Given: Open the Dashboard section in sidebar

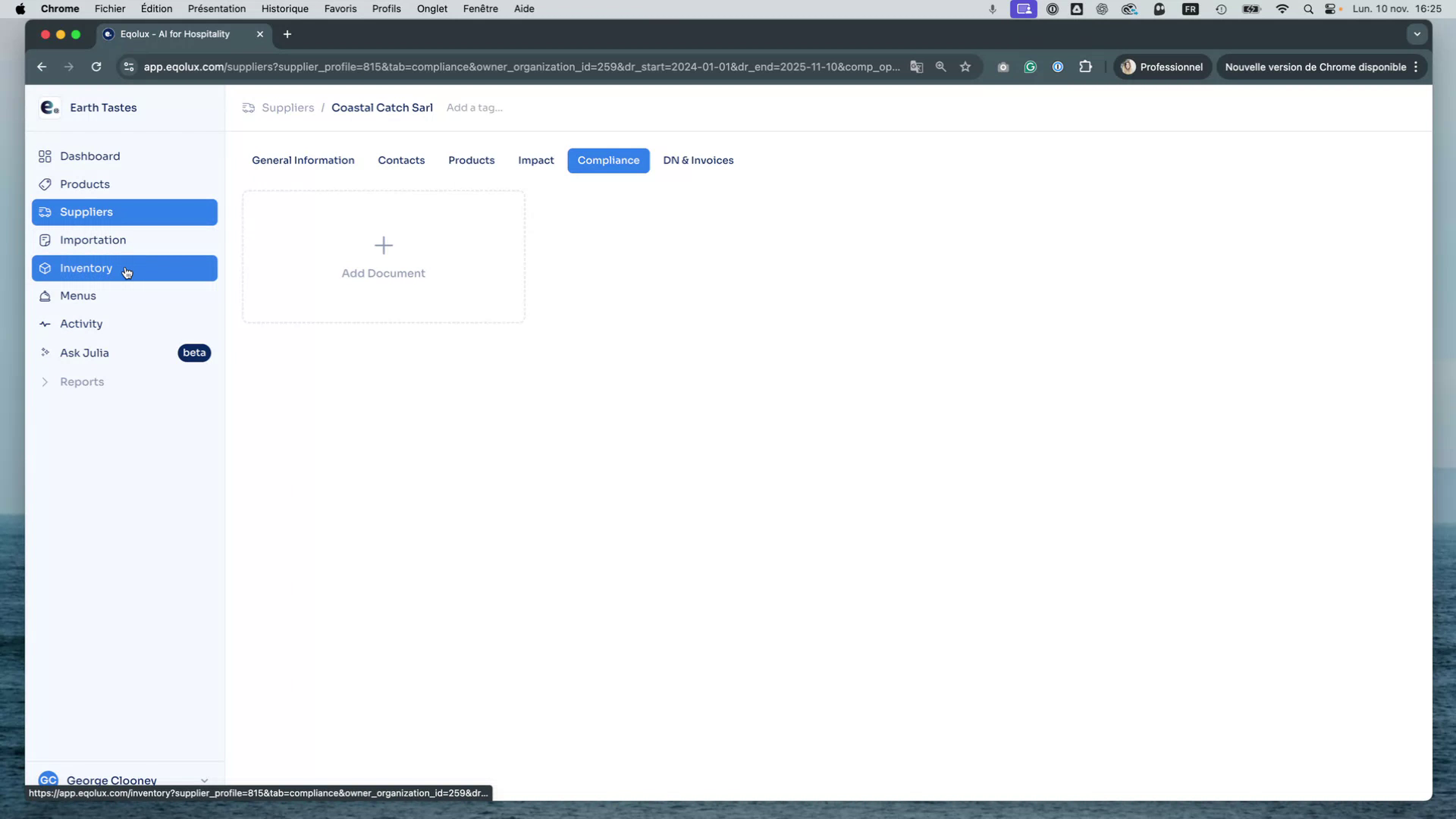Looking at the screenshot, I should [89, 156].
